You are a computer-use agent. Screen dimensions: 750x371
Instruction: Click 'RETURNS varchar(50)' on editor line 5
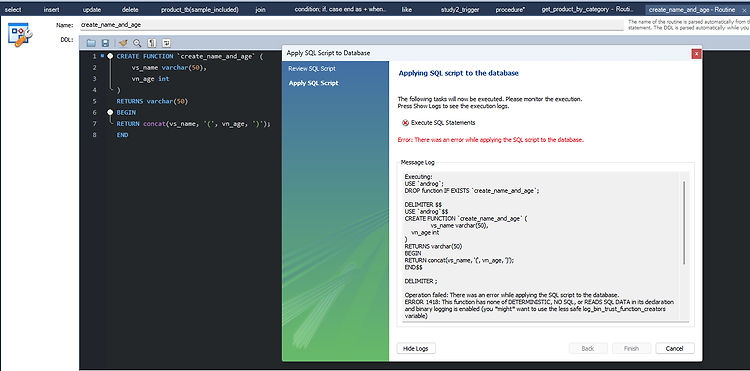tap(152, 101)
